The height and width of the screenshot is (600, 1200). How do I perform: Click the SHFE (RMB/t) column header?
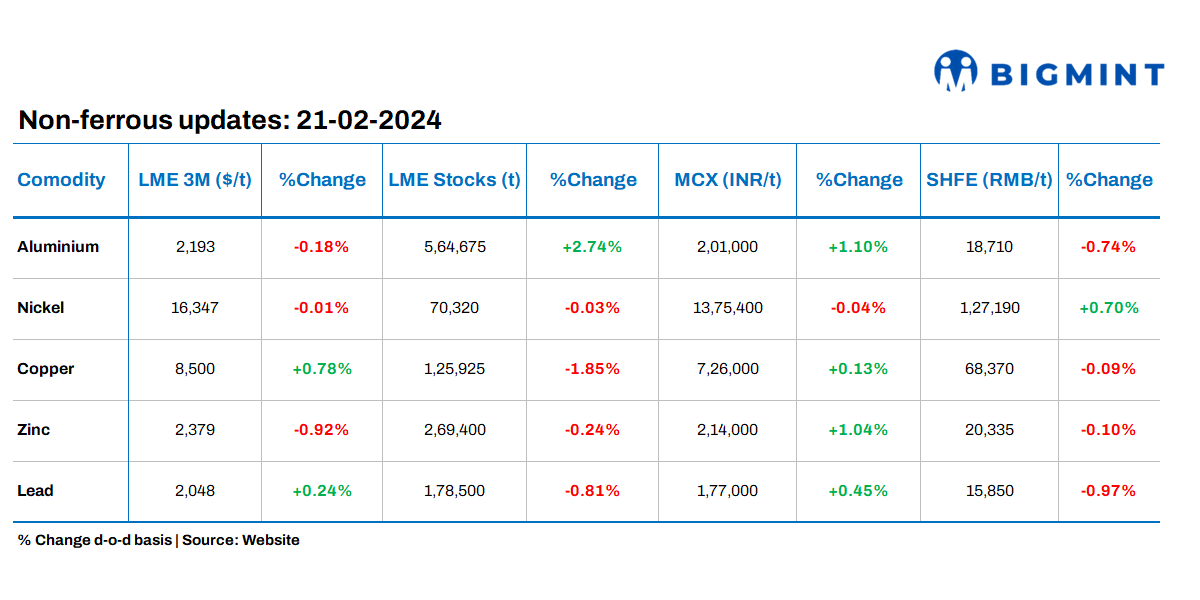(989, 180)
